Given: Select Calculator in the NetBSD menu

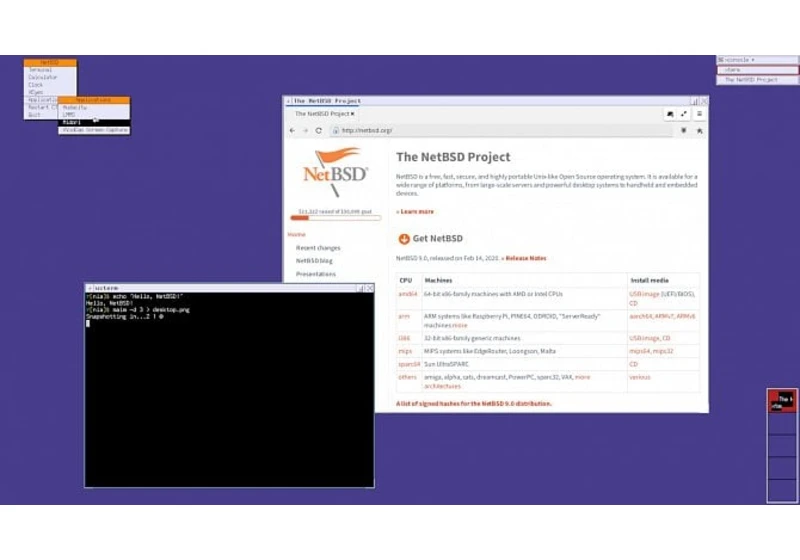Looking at the screenshot, I should pos(50,78).
